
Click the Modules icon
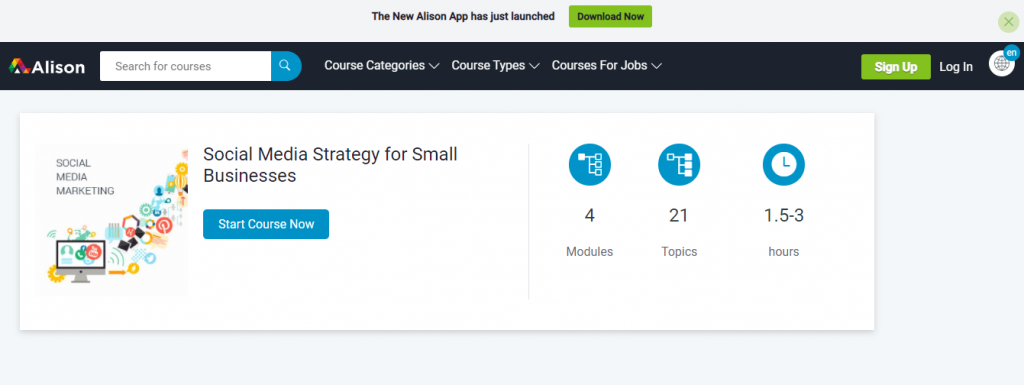(x=590, y=164)
